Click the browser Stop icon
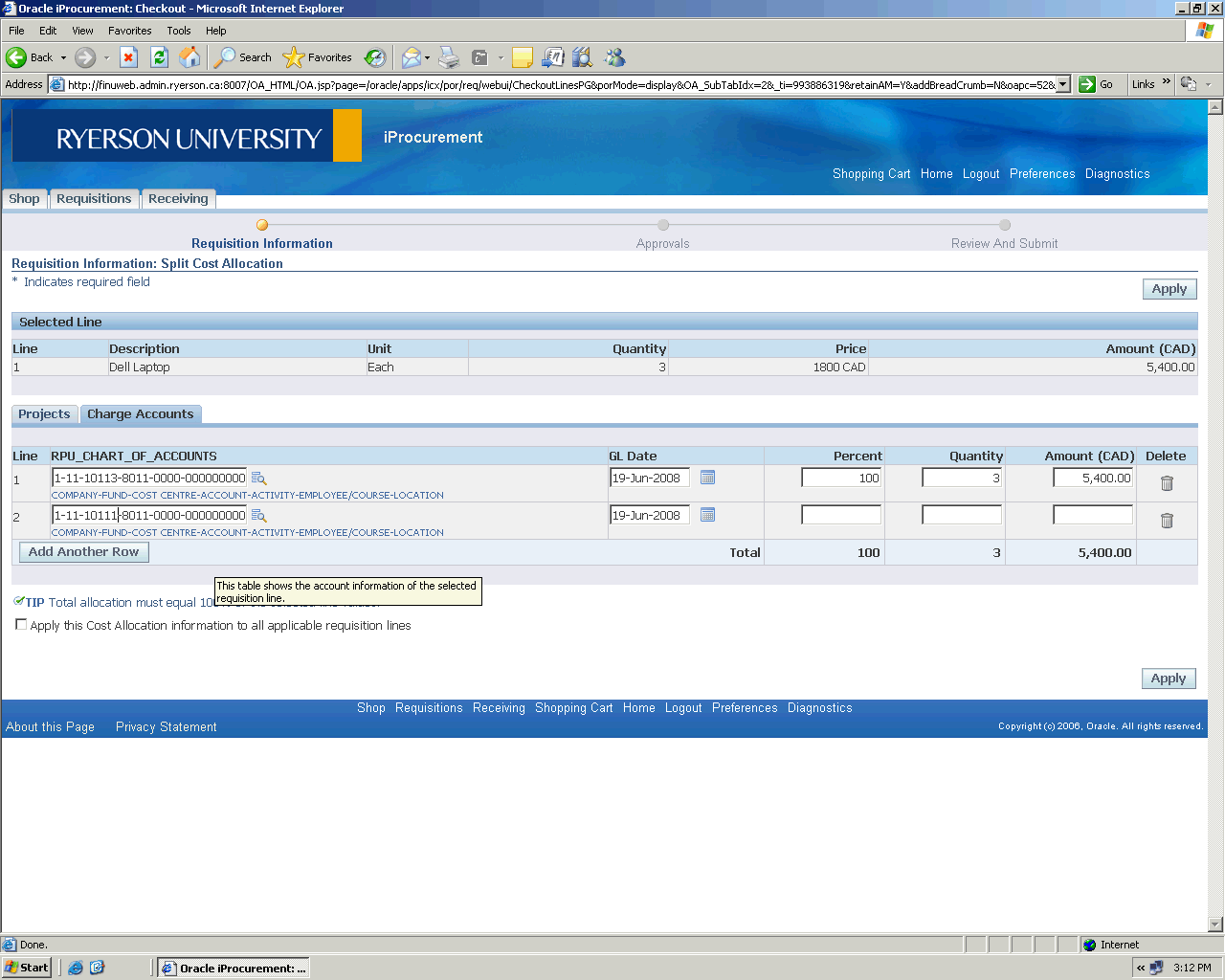Screen dimensions: 1225x980 pyautogui.click(x=129, y=57)
